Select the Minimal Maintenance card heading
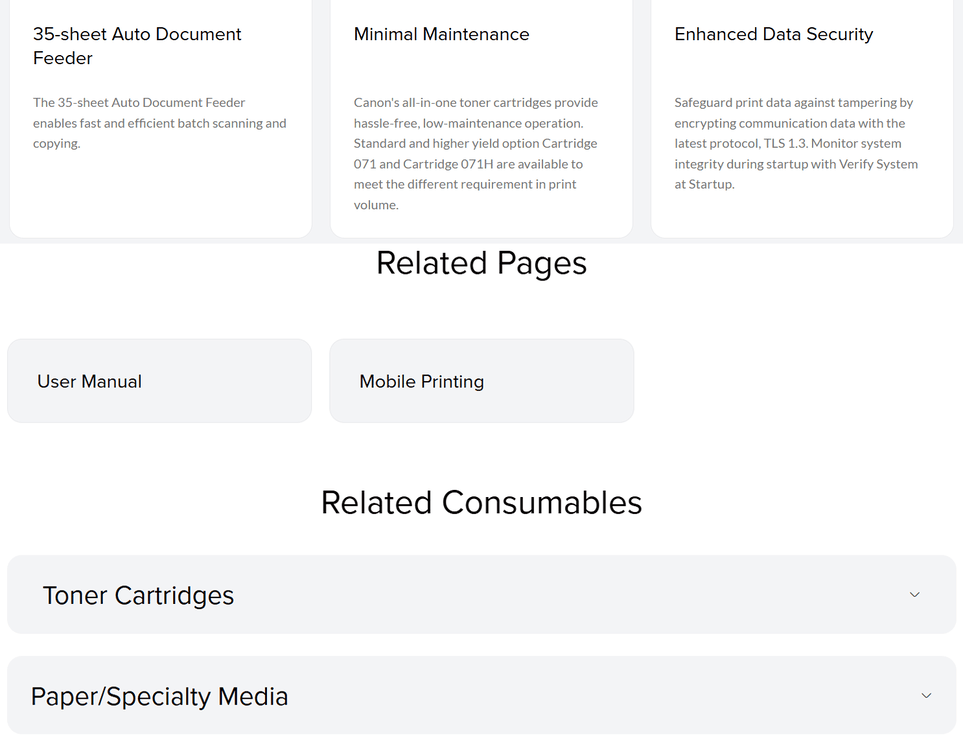The height and width of the screenshot is (742, 963). [441, 34]
